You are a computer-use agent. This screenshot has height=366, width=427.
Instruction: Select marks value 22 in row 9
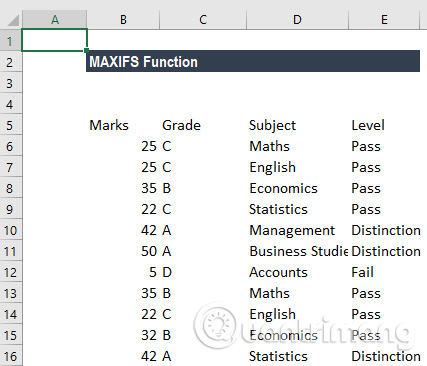[x=123, y=209]
